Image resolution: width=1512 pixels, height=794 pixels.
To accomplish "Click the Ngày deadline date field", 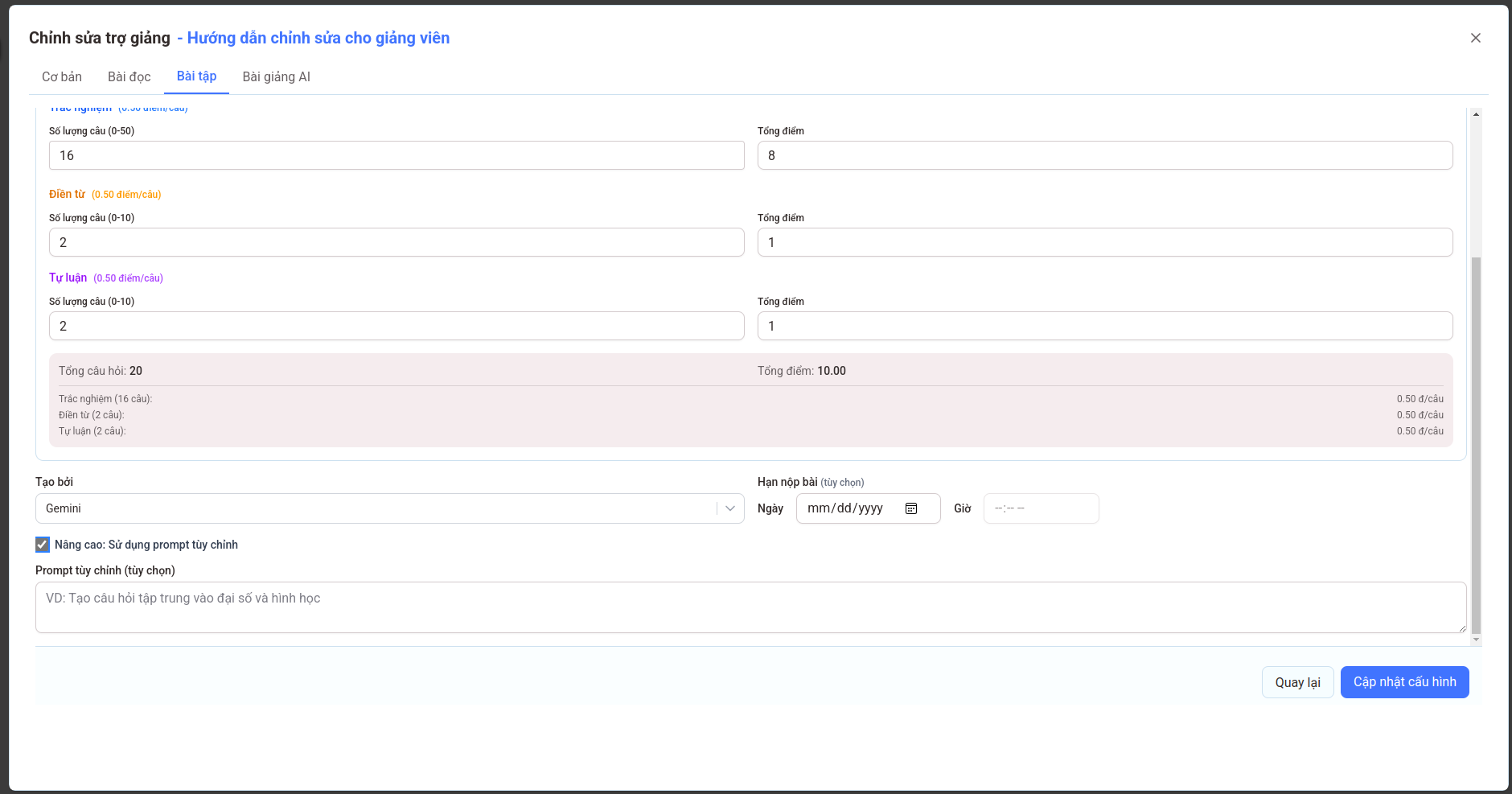I will [853, 508].
